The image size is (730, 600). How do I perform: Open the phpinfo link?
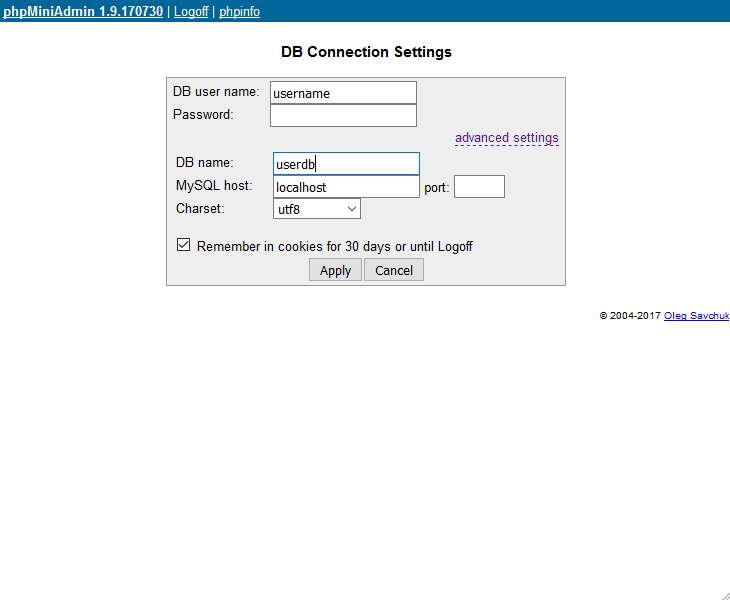[x=239, y=11]
